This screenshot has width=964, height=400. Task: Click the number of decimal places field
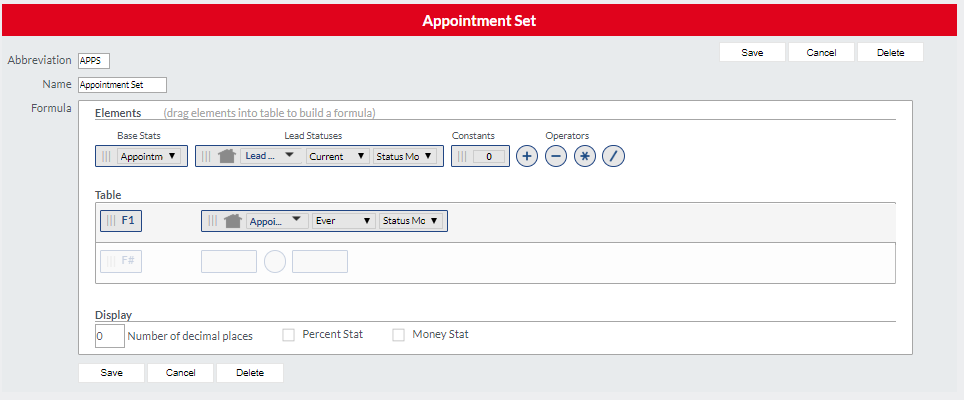point(109,336)
